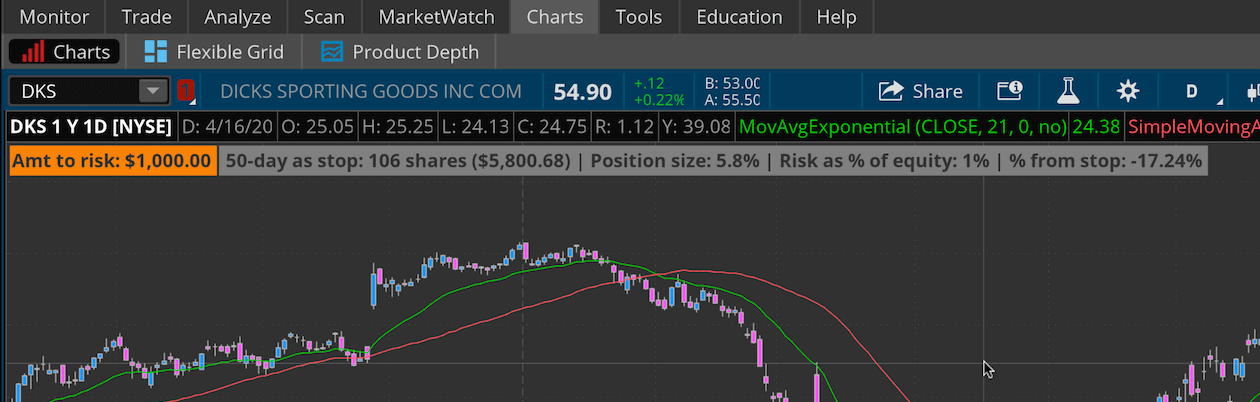Expand the symbol selector dropdown arrow
The height and width of the screenshot is (402, 1260).
(x=153, y=92)
